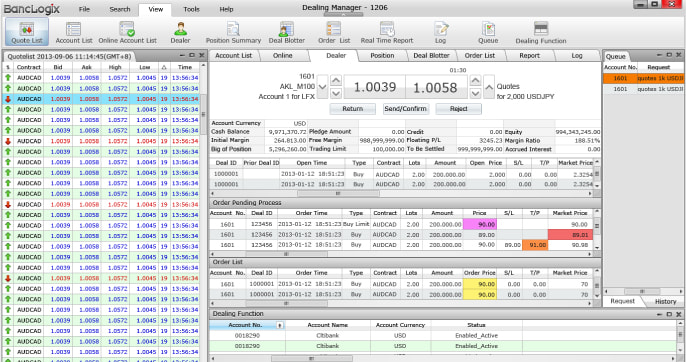686x362 pixels.
Task: Click the Log toolbar icon
Action: [x=441, y=32]
